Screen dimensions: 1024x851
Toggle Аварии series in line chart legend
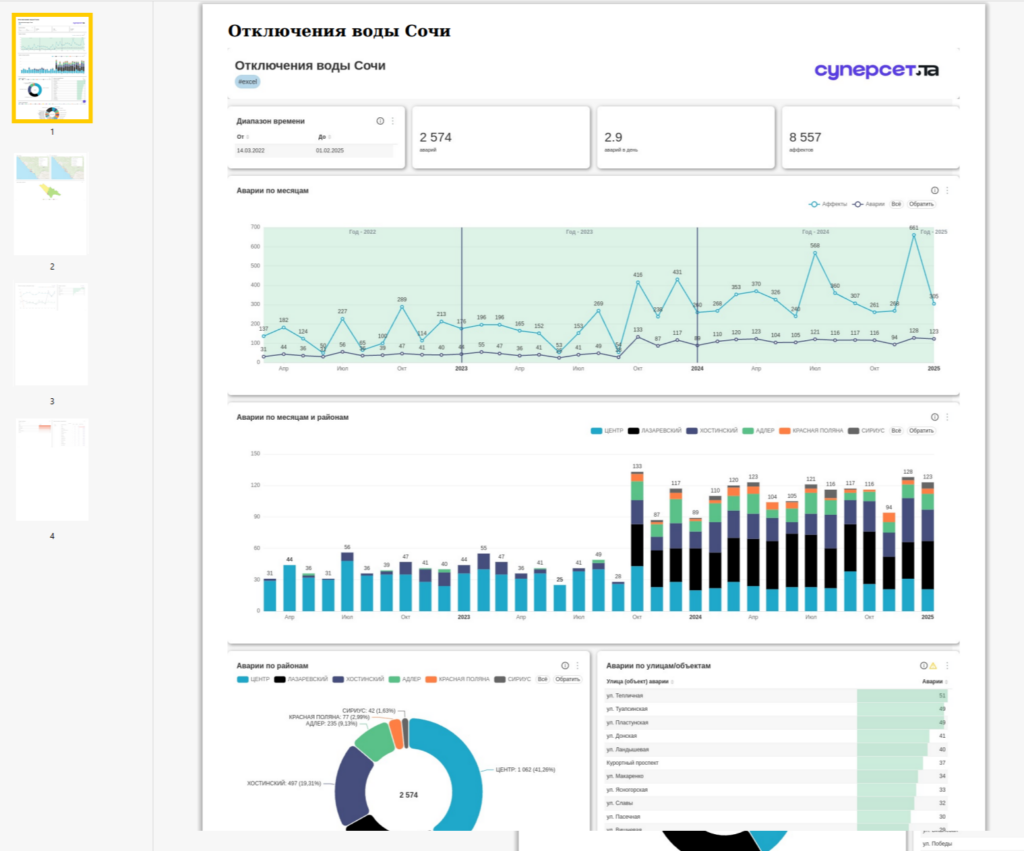pos(869,204)
